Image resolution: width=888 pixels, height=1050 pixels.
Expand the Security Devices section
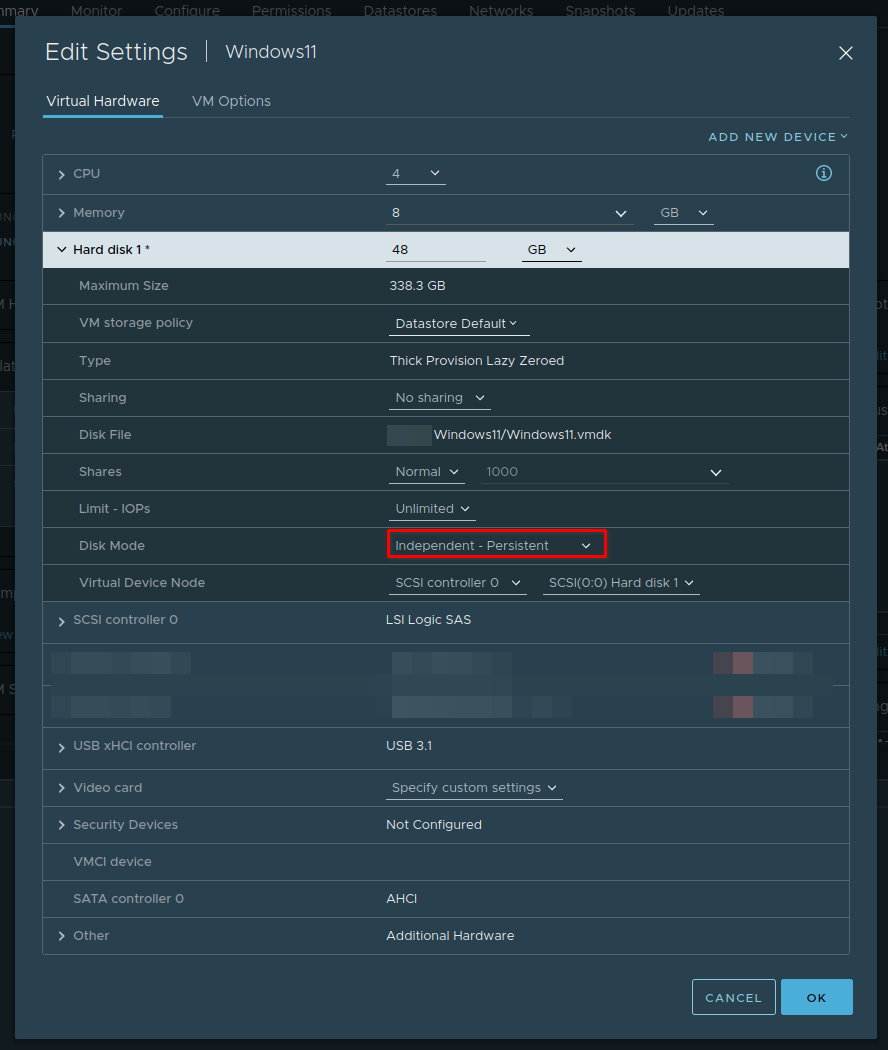pyautogui.click(x=61, y=824)
